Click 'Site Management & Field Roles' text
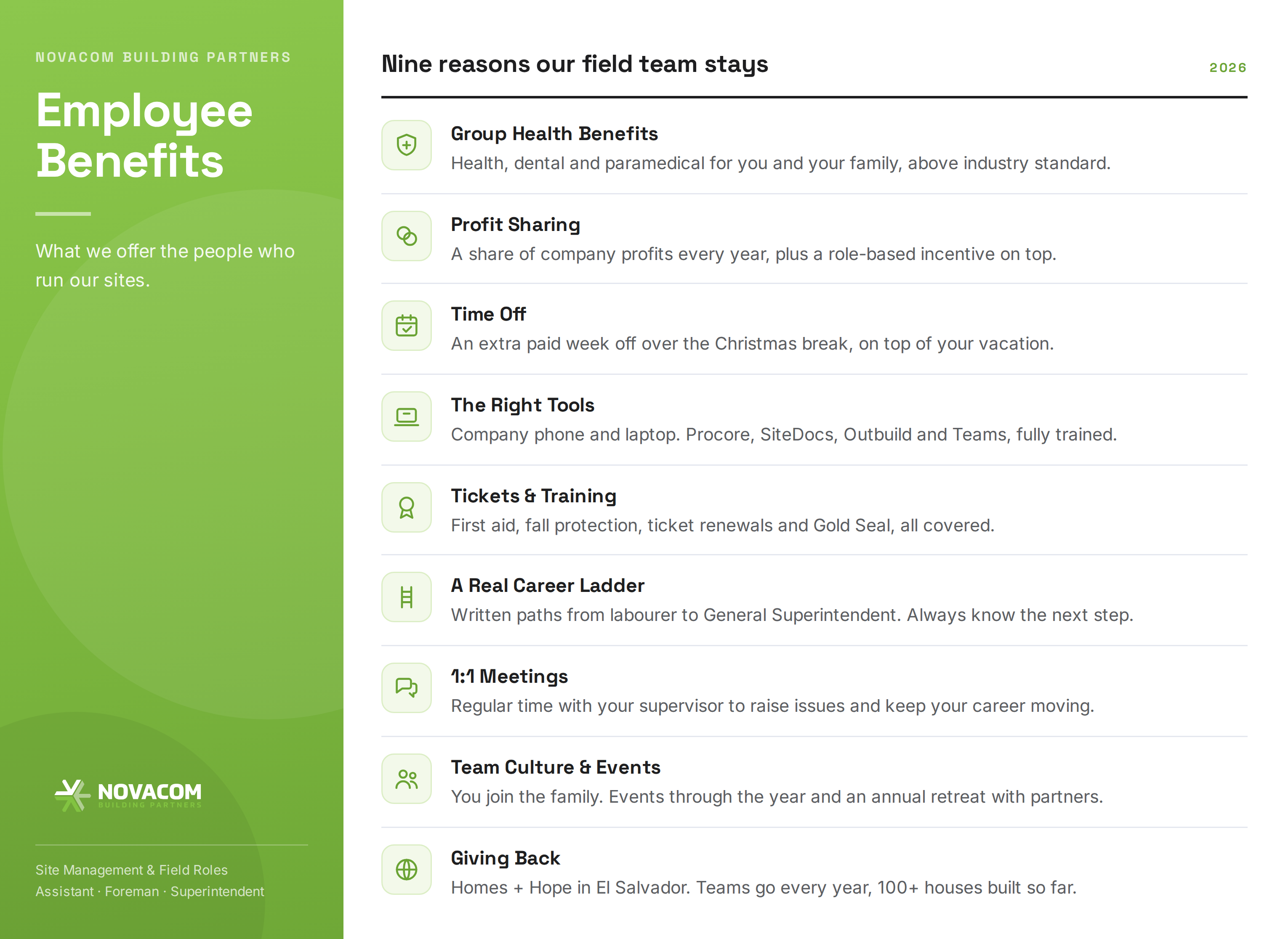This screenshot has width=1288, height=939. [131, 870]
